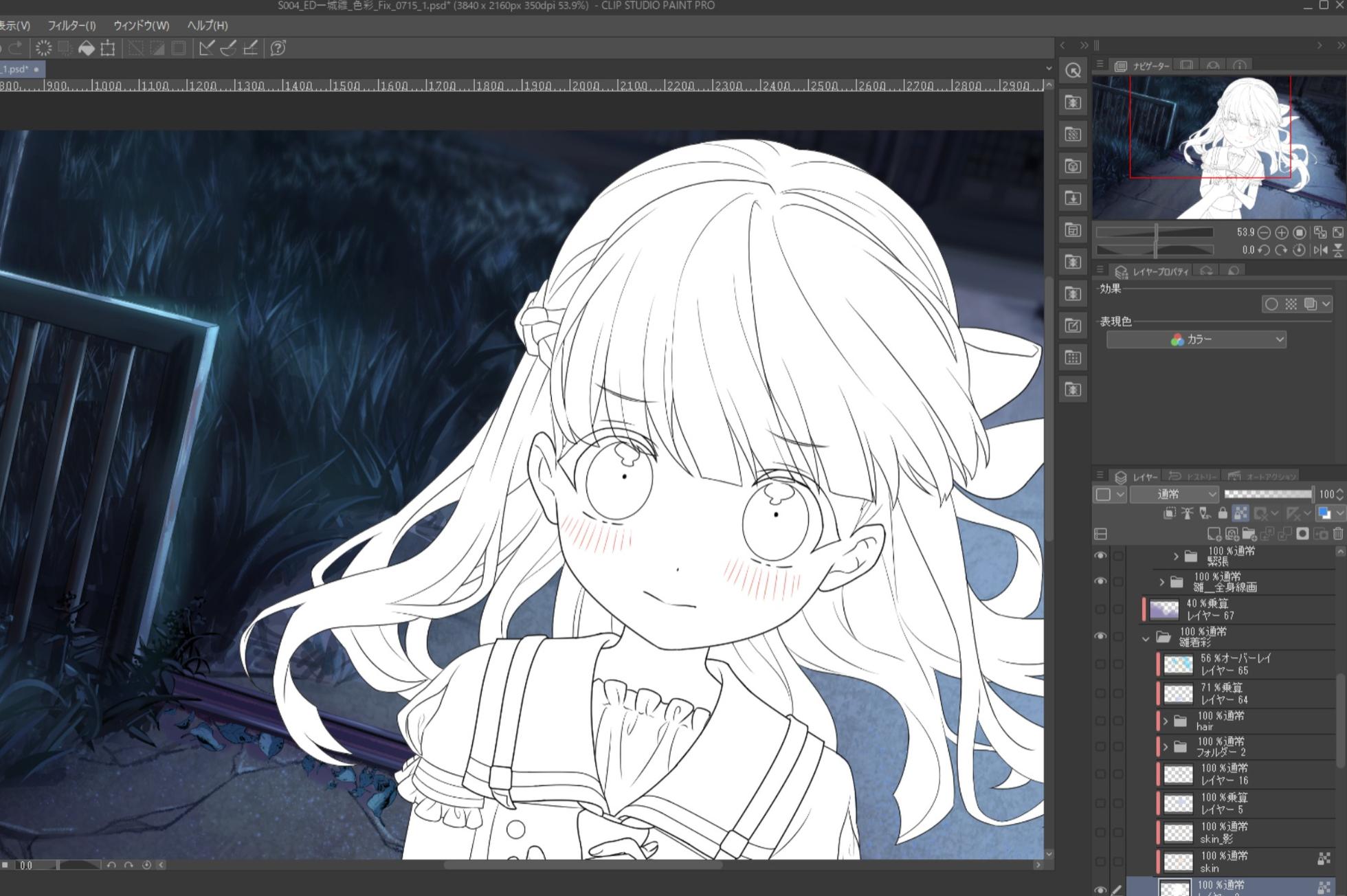Click the Lock Transparent Pixels icon

pyautogui.click(x=1240, y=513)
